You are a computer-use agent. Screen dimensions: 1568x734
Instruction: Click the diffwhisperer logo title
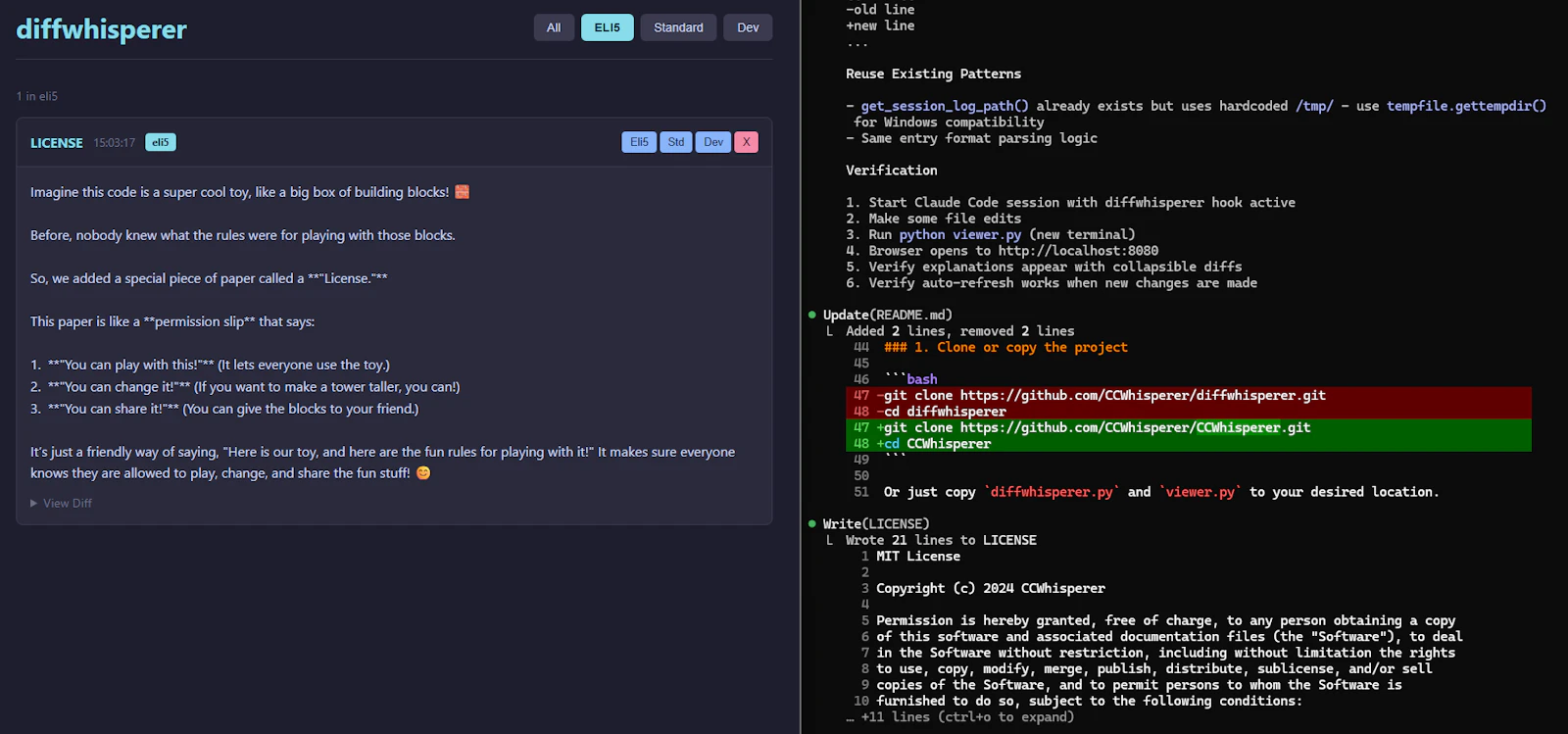[102, 29]
